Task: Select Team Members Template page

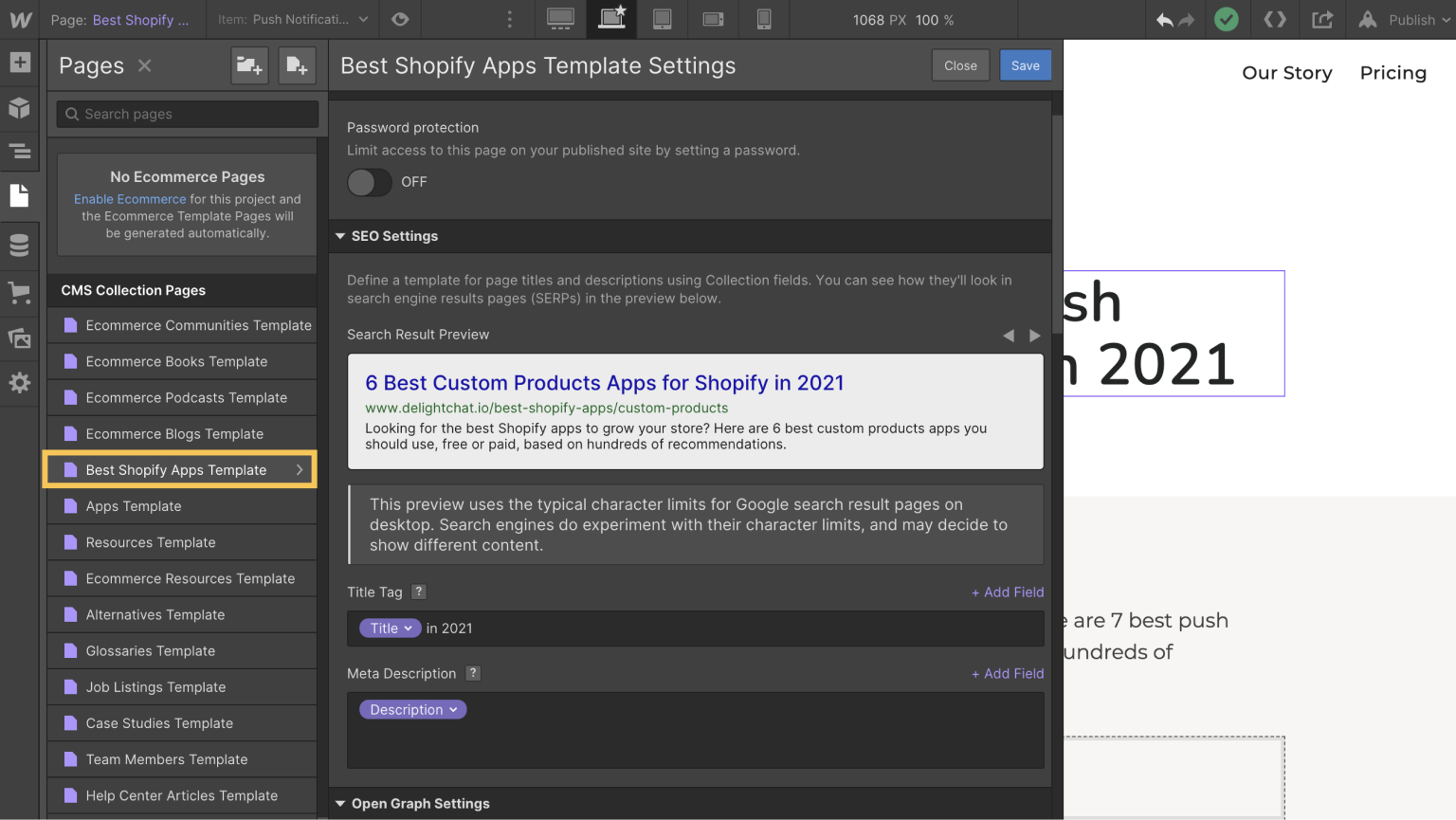Action: [x=182, y=759]
